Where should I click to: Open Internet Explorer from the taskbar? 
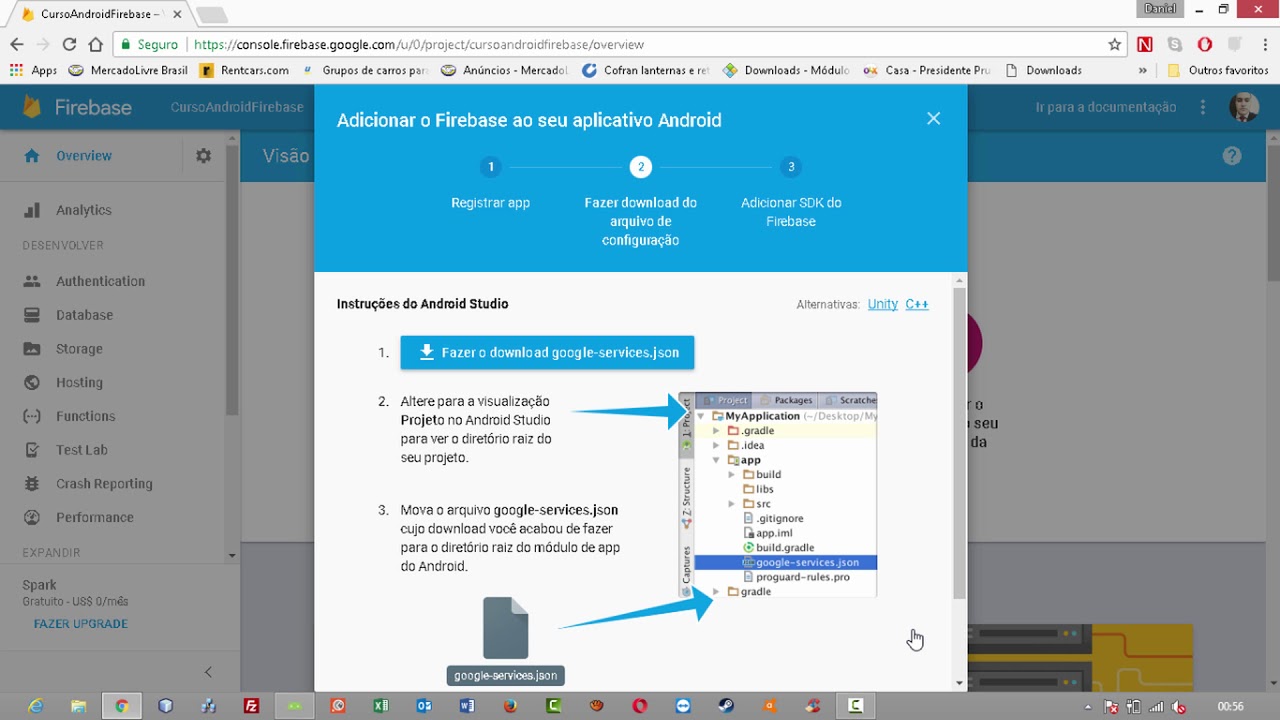pyautogui.click(x=36, y=705)
